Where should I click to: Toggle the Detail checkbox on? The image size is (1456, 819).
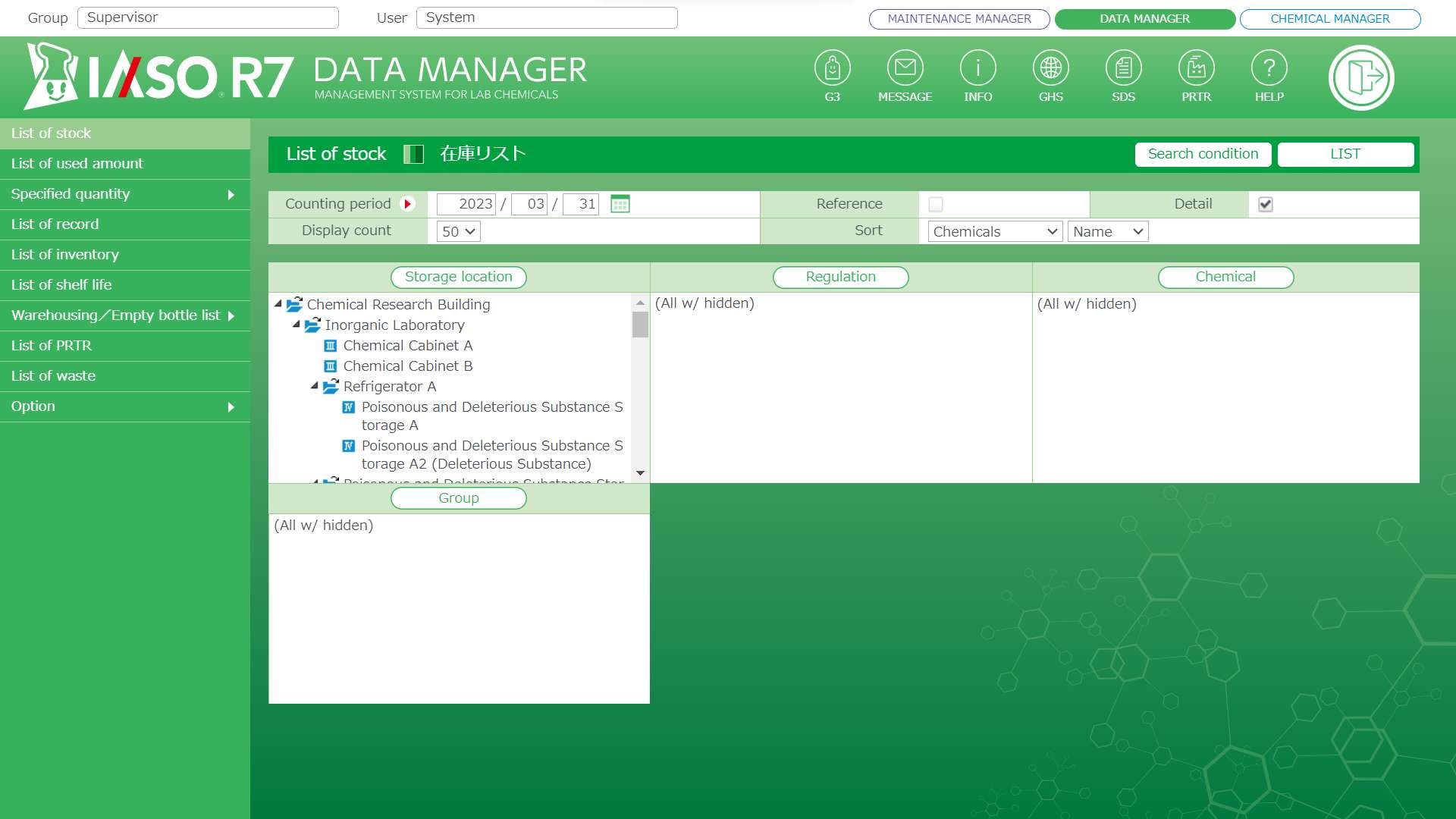1266,203
